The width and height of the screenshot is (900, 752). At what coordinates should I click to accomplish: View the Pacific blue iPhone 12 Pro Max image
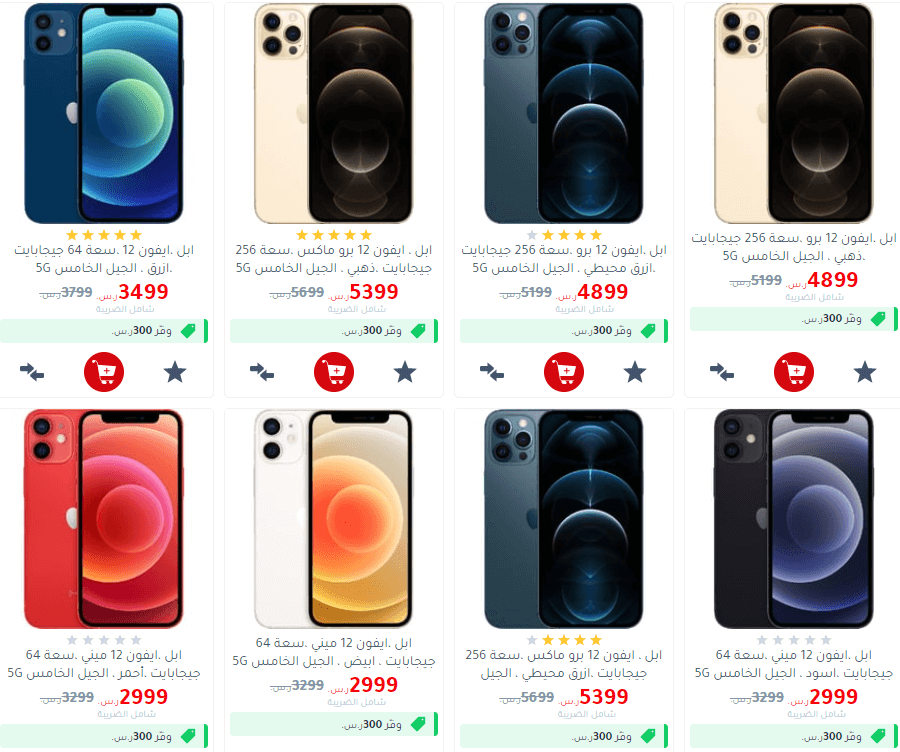click(564, 519)
